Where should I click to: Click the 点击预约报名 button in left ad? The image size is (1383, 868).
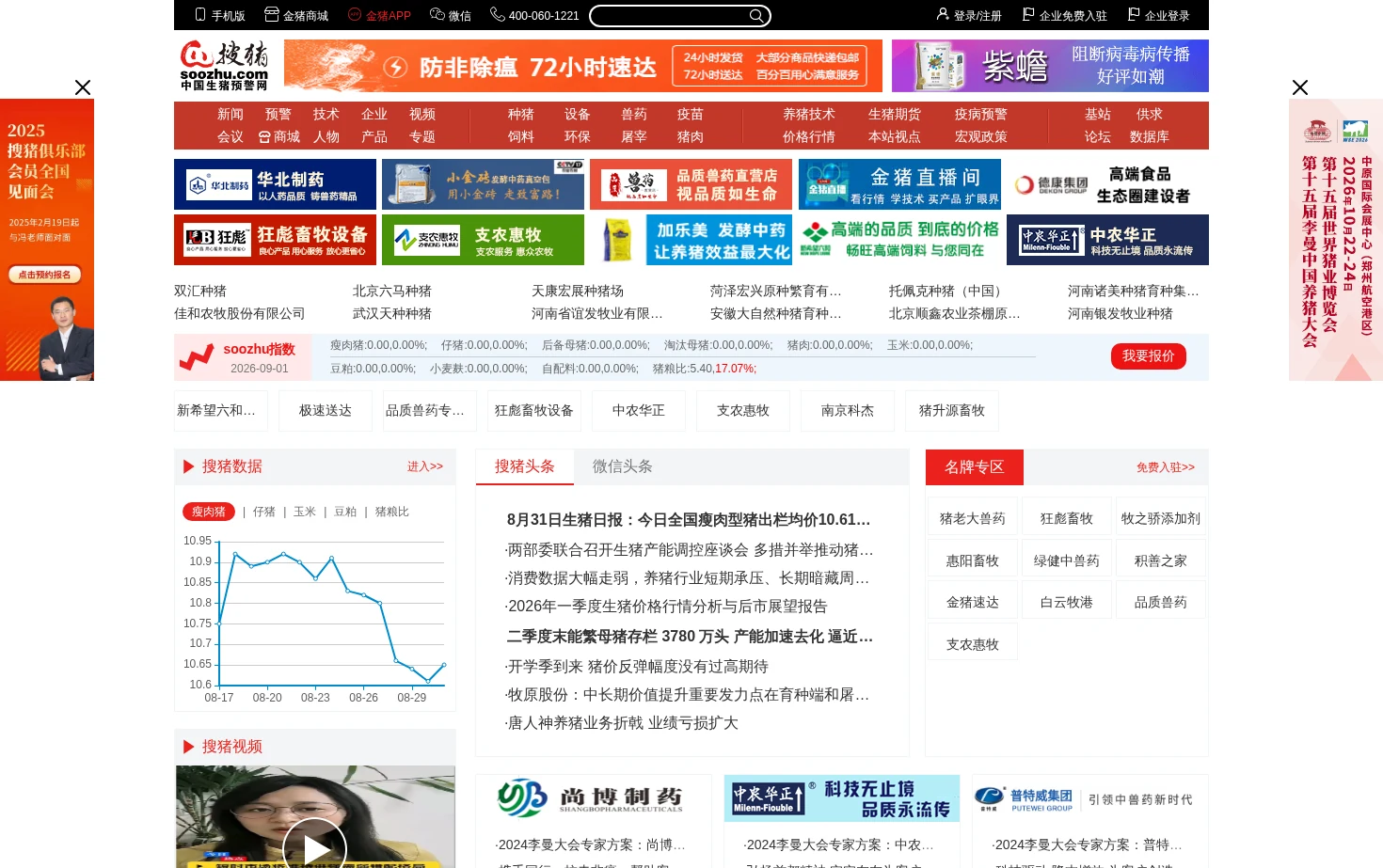click(44, 275)
